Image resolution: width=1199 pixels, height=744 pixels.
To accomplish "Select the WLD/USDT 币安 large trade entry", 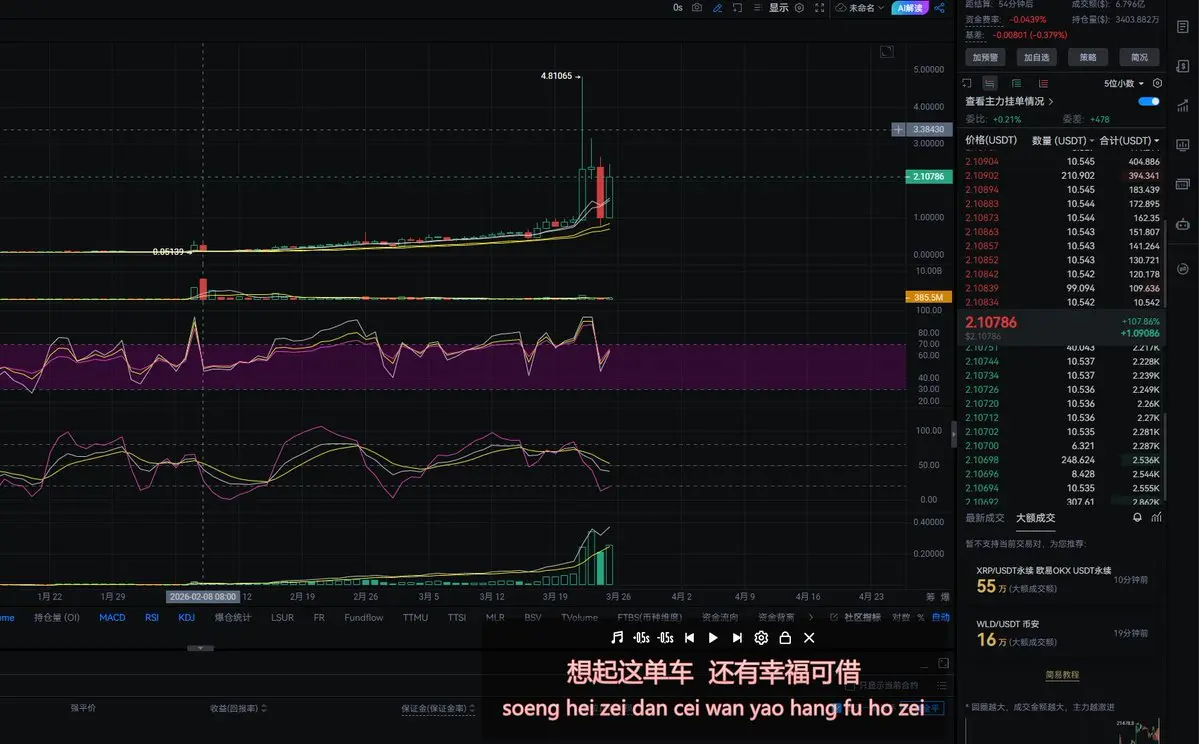I will [x=1061, y=633].
